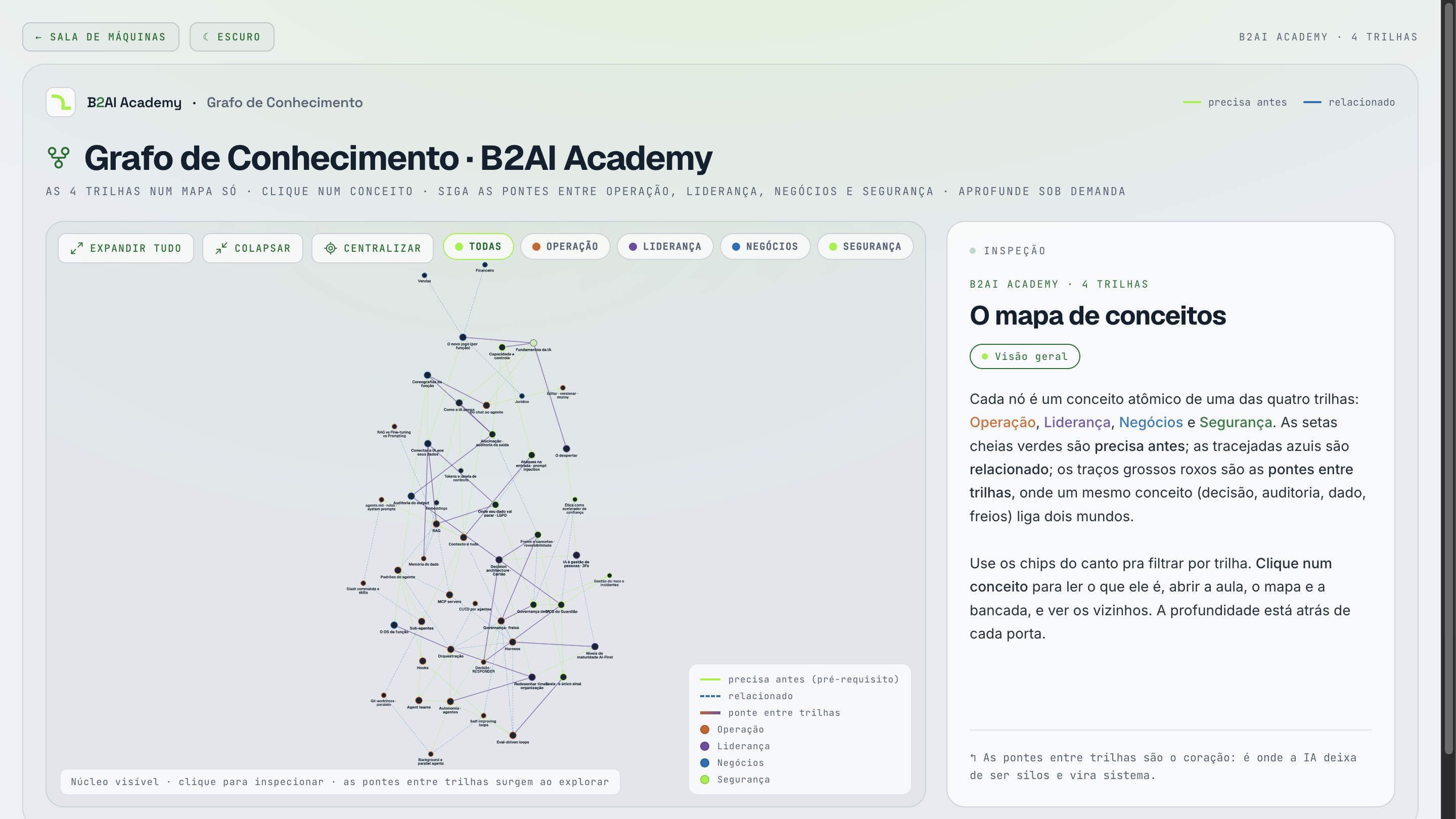
Task: Select the Coreografias da função node
Action: tap(427, 375)
